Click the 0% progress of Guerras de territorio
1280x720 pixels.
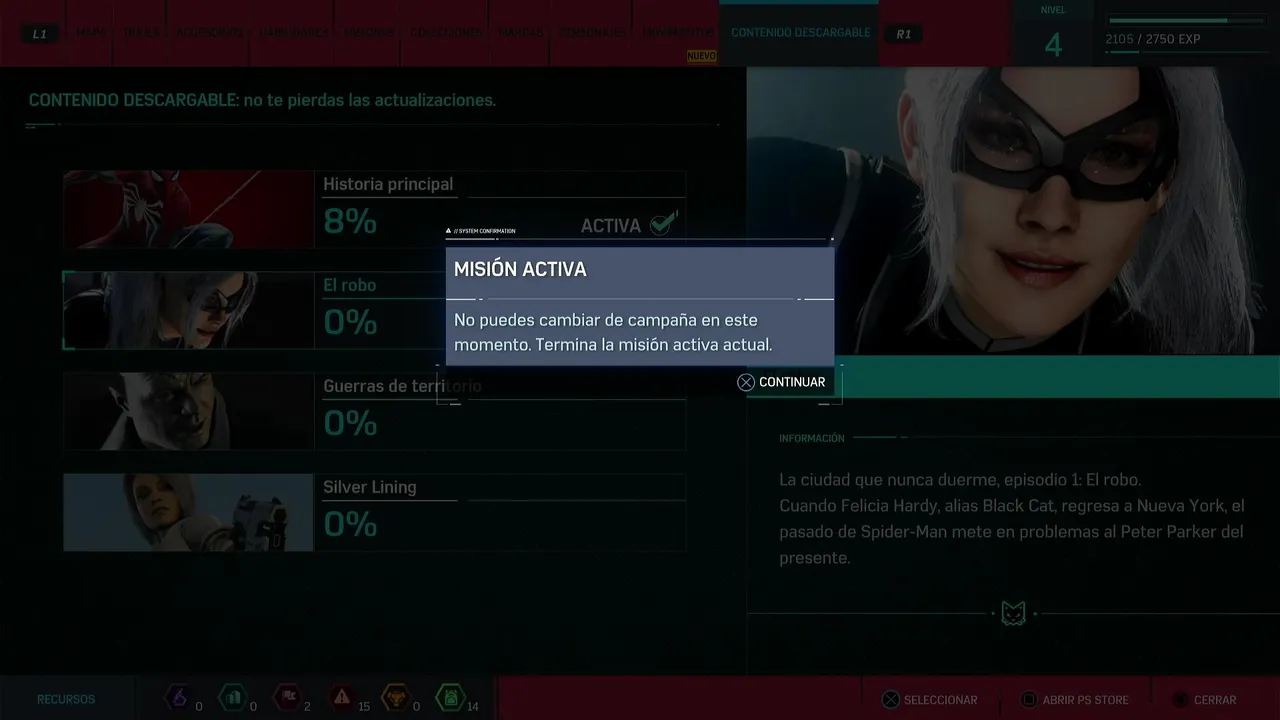pos(350,423)
